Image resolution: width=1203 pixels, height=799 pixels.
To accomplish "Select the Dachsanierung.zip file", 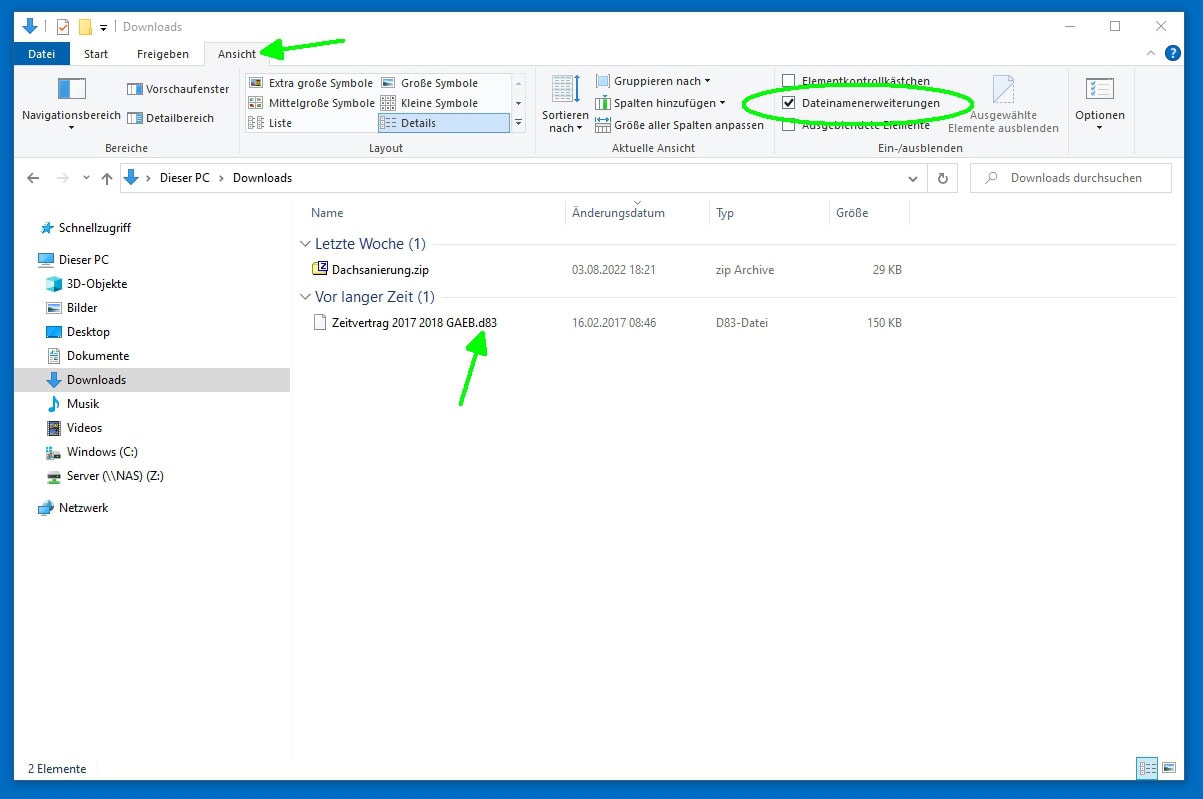I will pyautogui.click(x=380, y=270).
